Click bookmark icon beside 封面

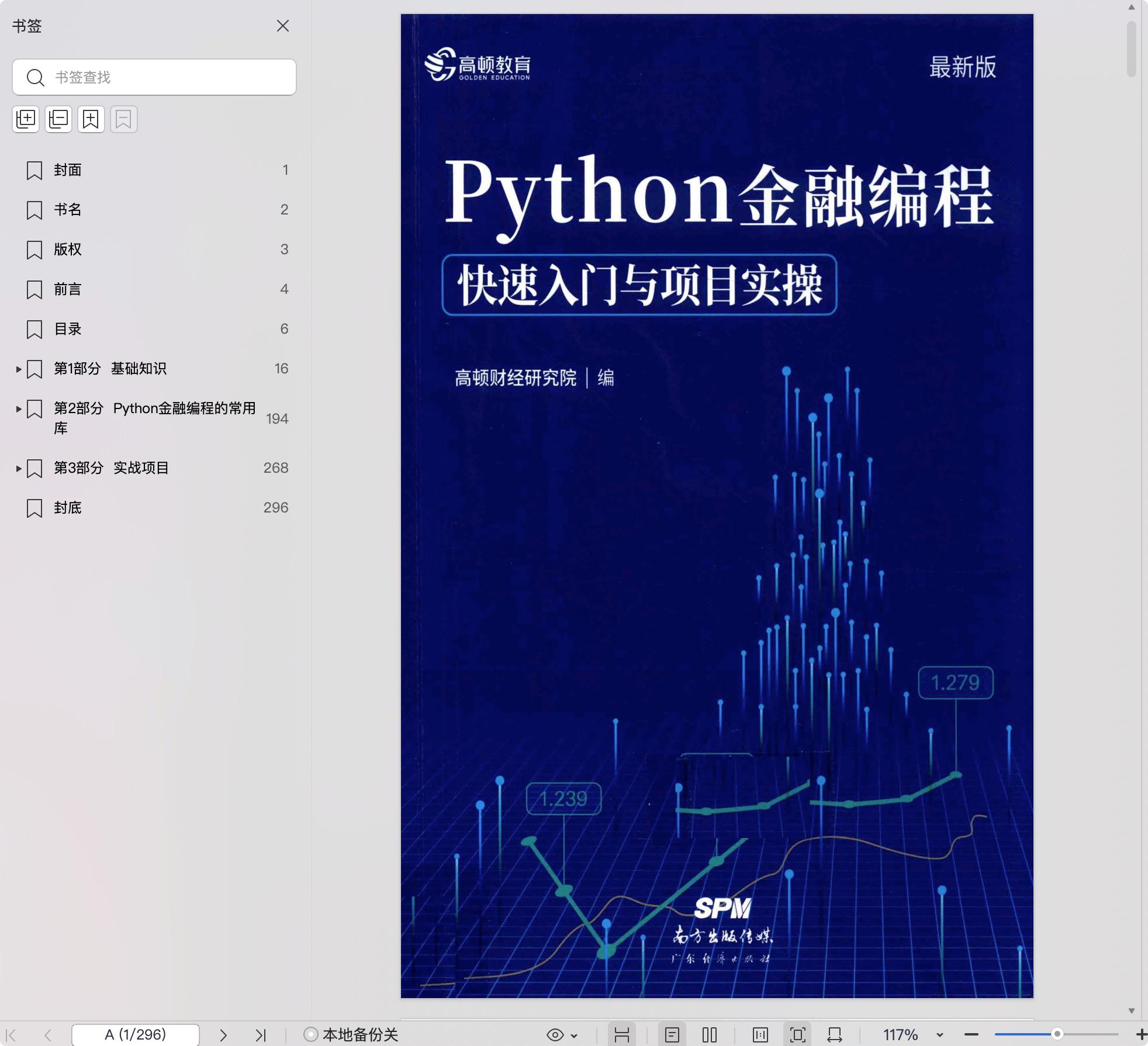[34, 171]
